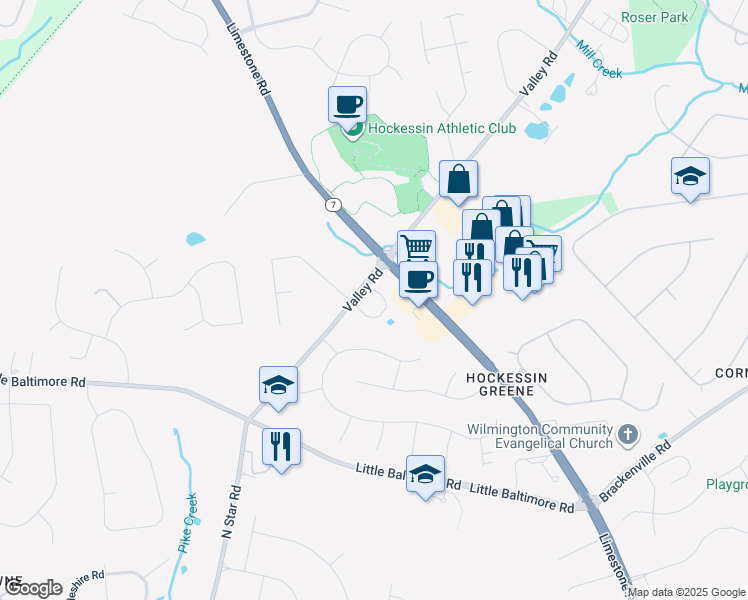Click the restaurant marker near N Star Rd

pos(281,450)
